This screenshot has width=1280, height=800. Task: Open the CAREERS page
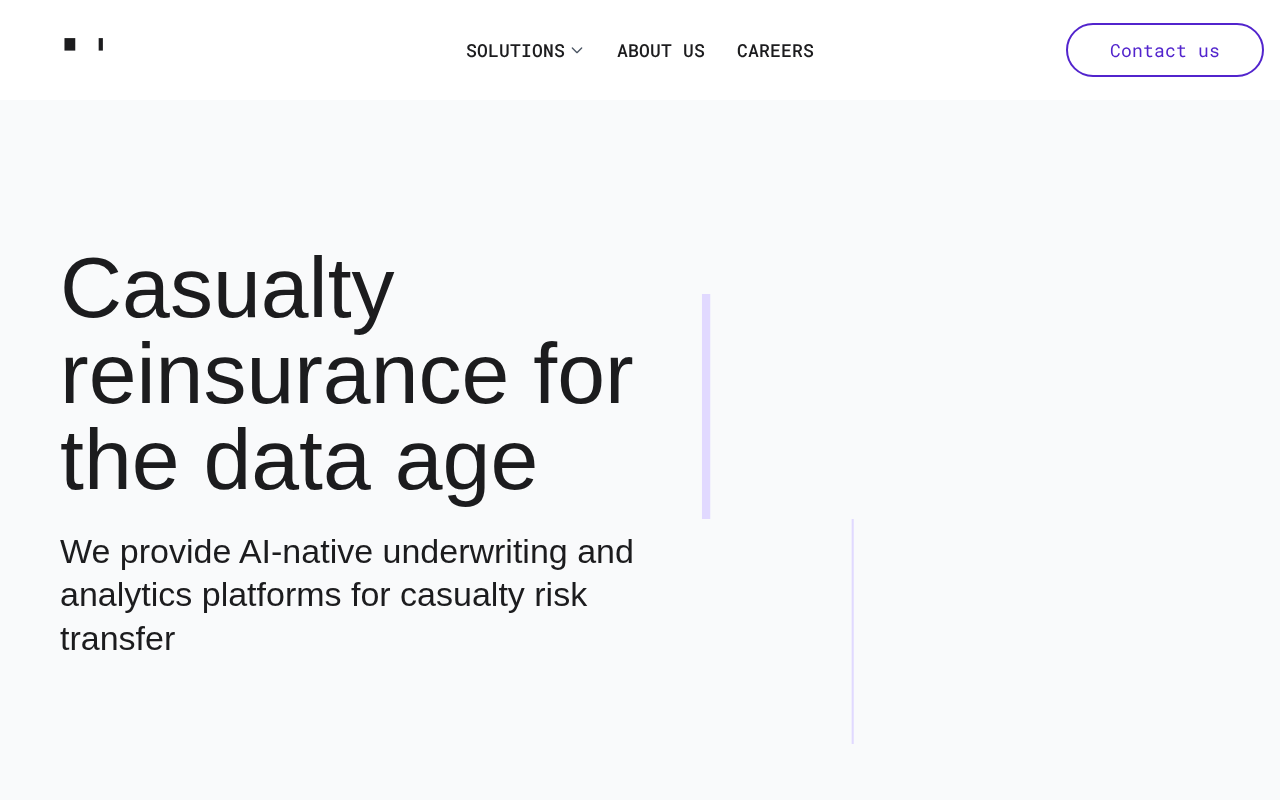775,51
